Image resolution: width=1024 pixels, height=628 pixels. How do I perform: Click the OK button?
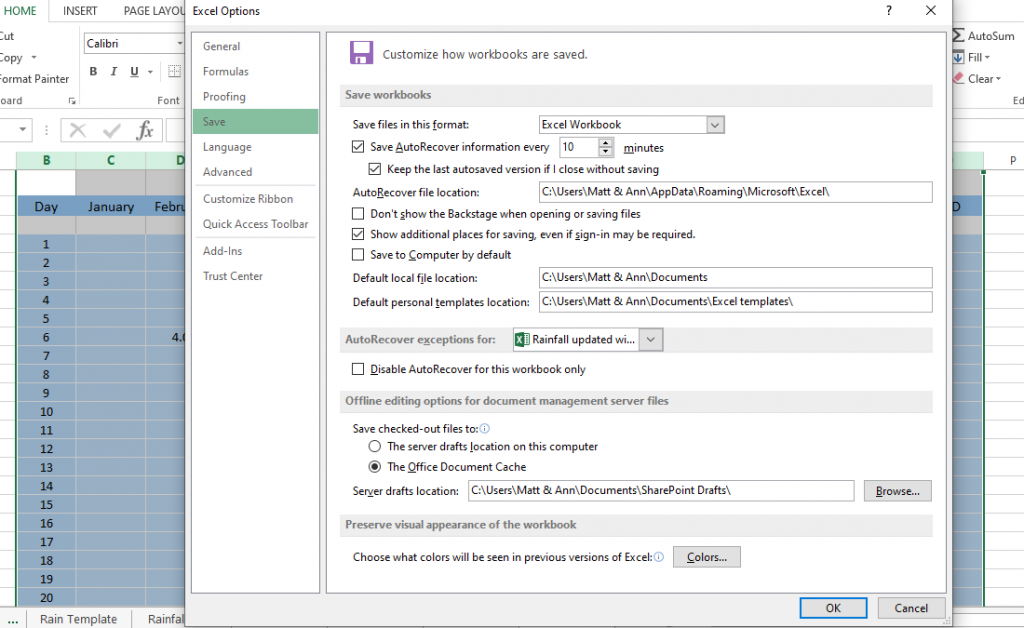[x=833, y=608]
